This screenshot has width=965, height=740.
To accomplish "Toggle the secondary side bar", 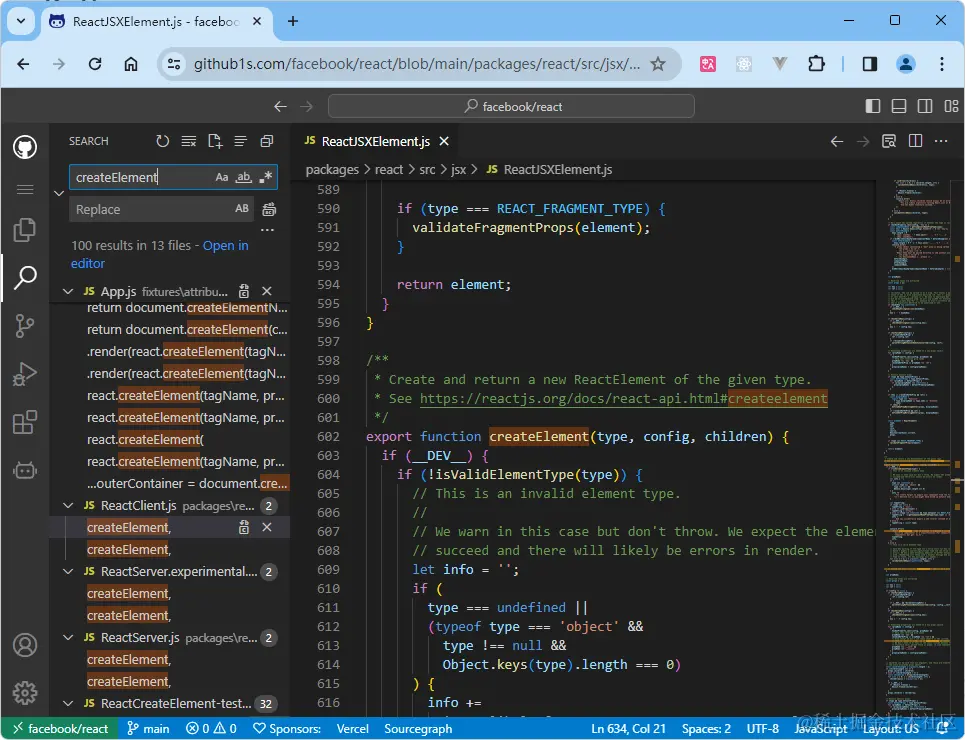I will point(925,106).
